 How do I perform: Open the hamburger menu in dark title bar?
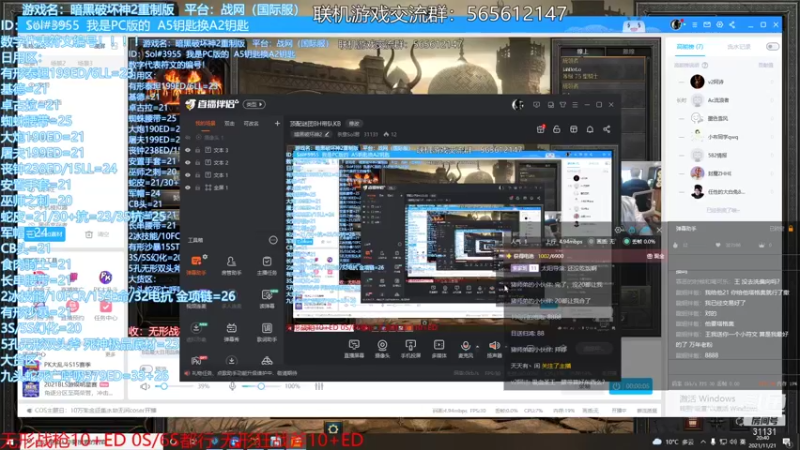point(575,105)
